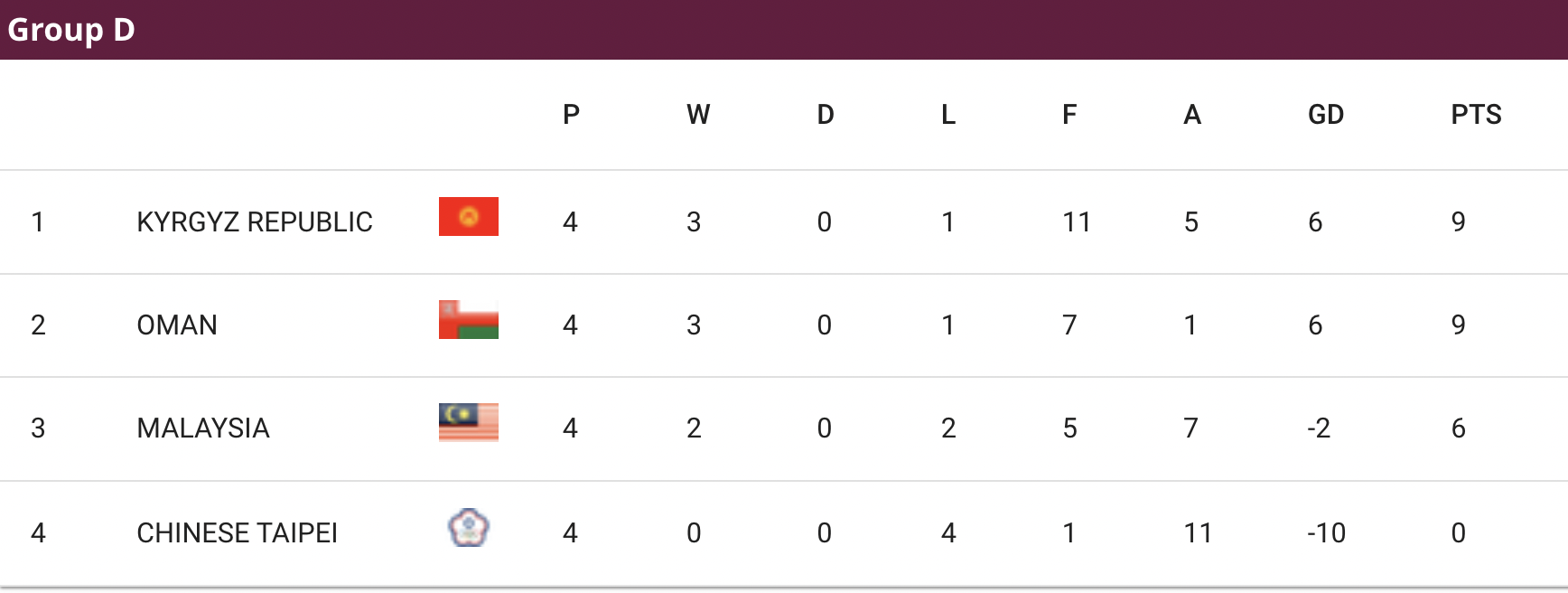1568x593 pixels.
Task: Click the Chinese Taipei emblem icon
Action: coord(468,528)
